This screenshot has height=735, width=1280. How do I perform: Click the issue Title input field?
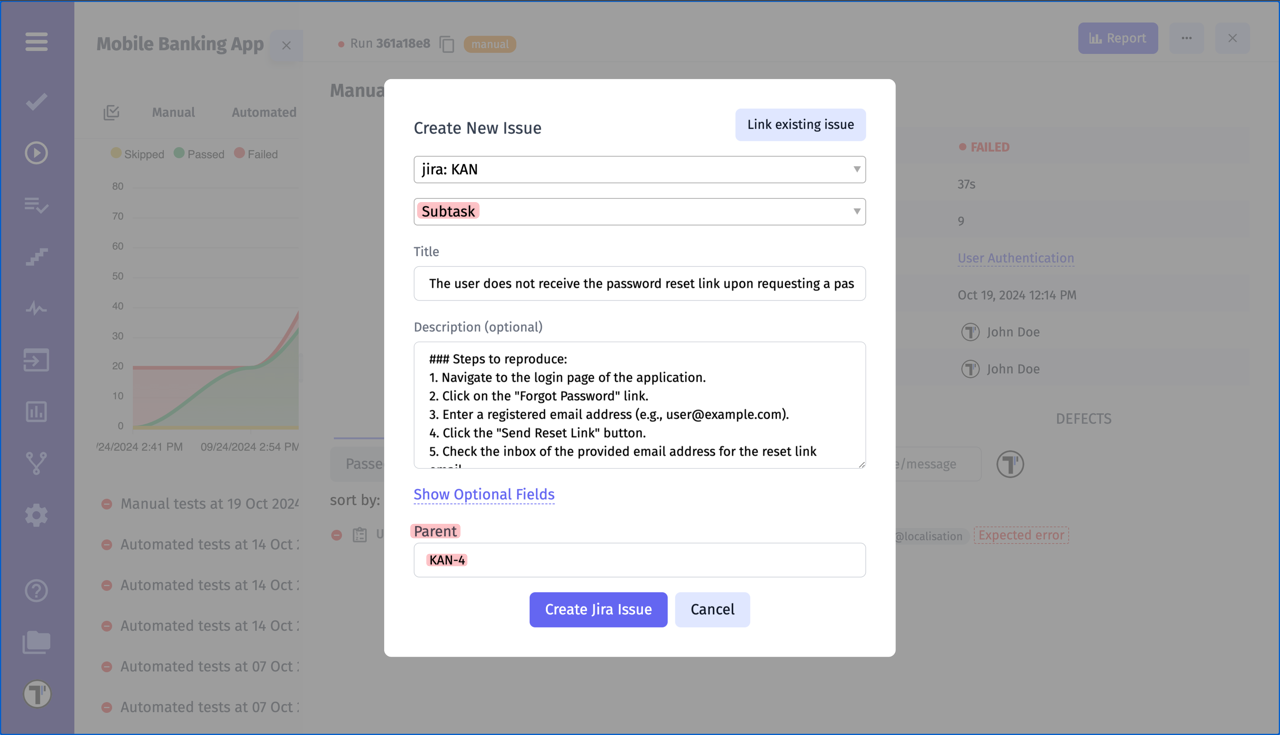639,283
